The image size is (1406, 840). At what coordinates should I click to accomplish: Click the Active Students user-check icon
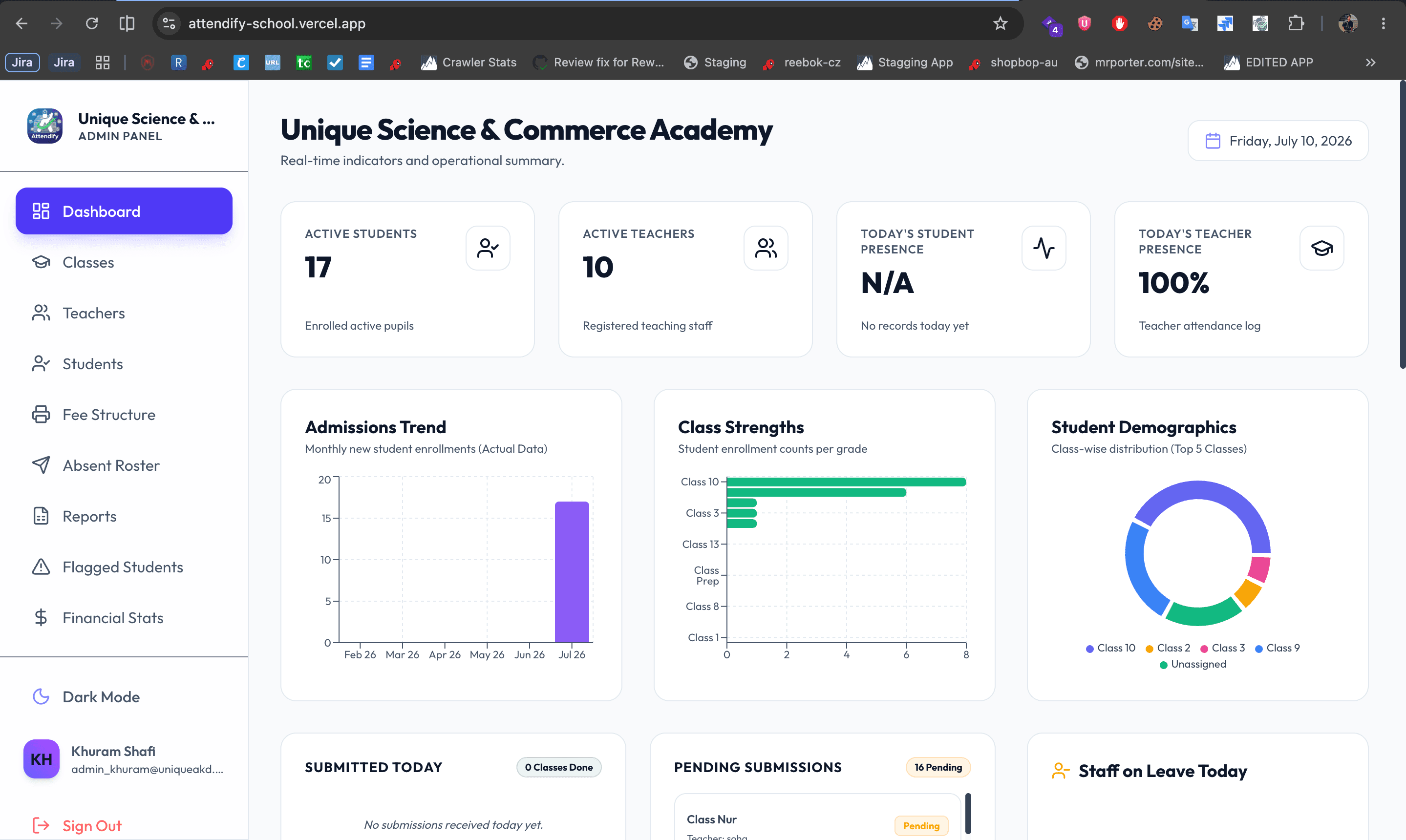click(x=488, y=248)
